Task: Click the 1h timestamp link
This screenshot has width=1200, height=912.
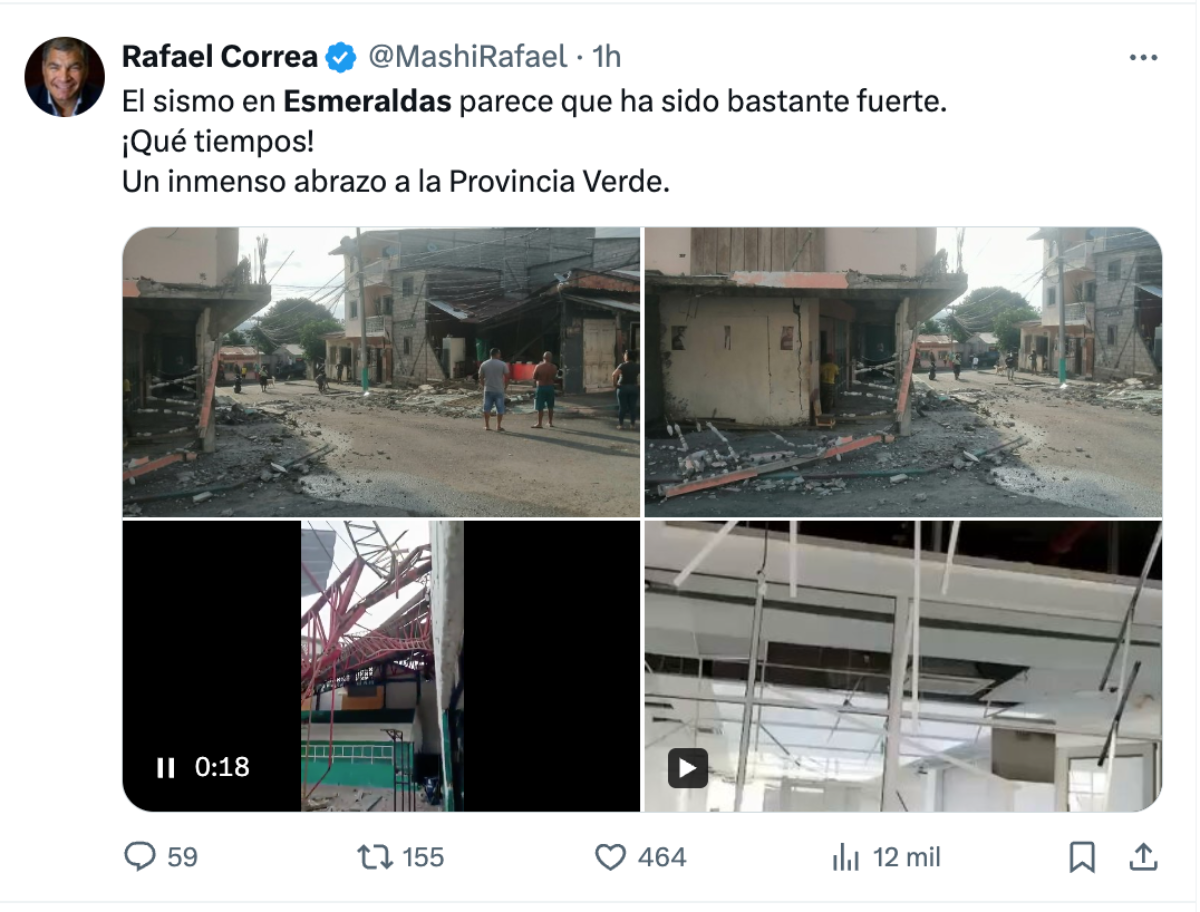Action: [x=606, y=58]
